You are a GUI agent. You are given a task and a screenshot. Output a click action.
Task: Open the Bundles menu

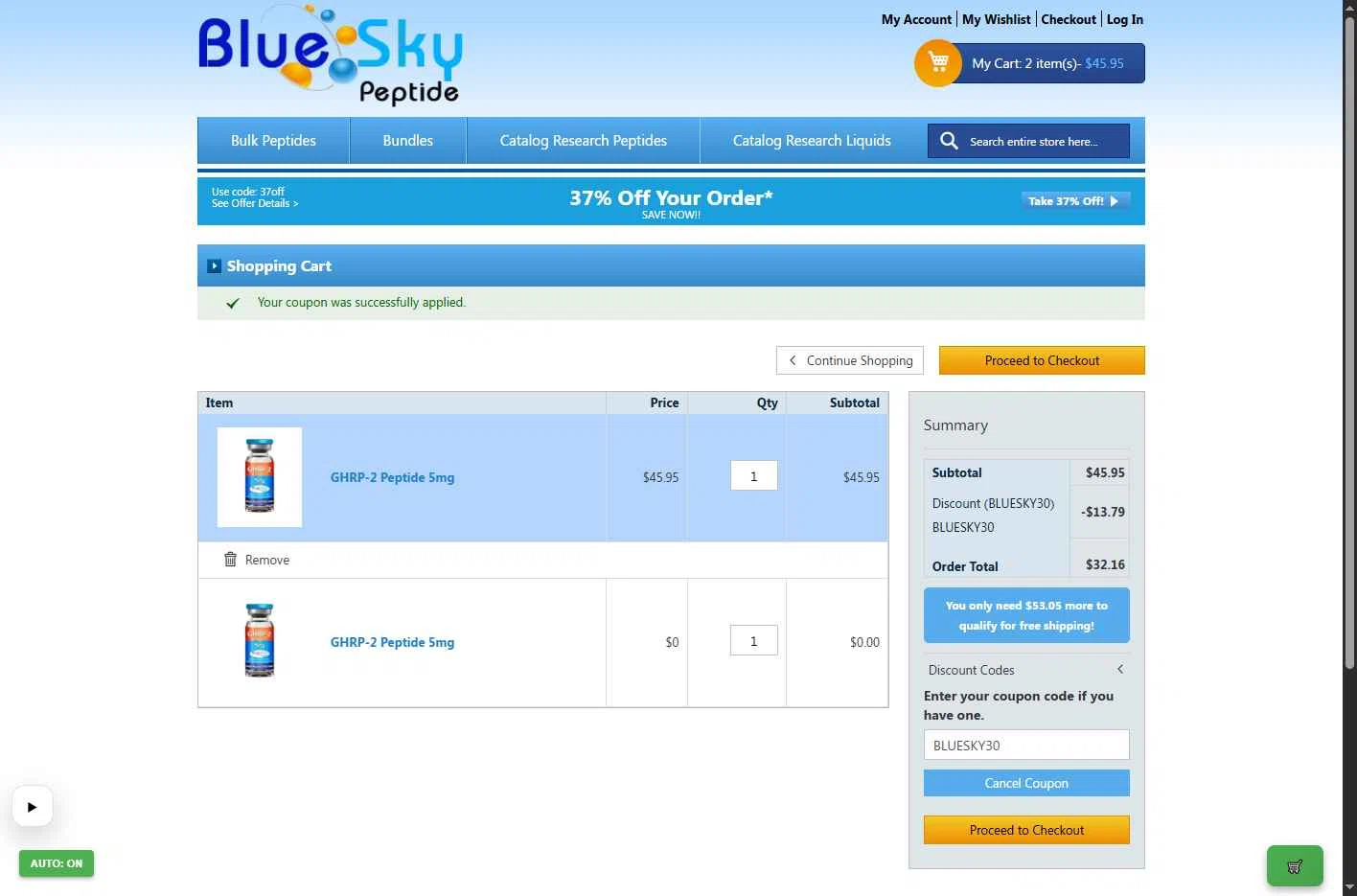(408, 141)
